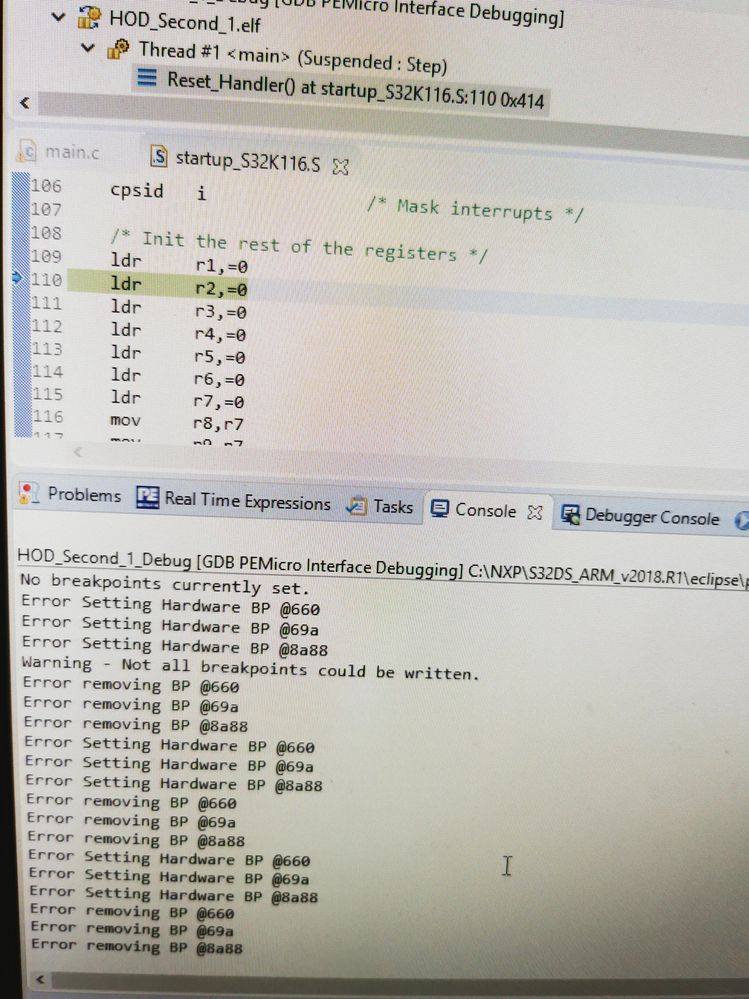Click 'ldr r6,=0' on line 114
Image resolution: width=749 pixels, height=999 pixels.
point(178,377)
